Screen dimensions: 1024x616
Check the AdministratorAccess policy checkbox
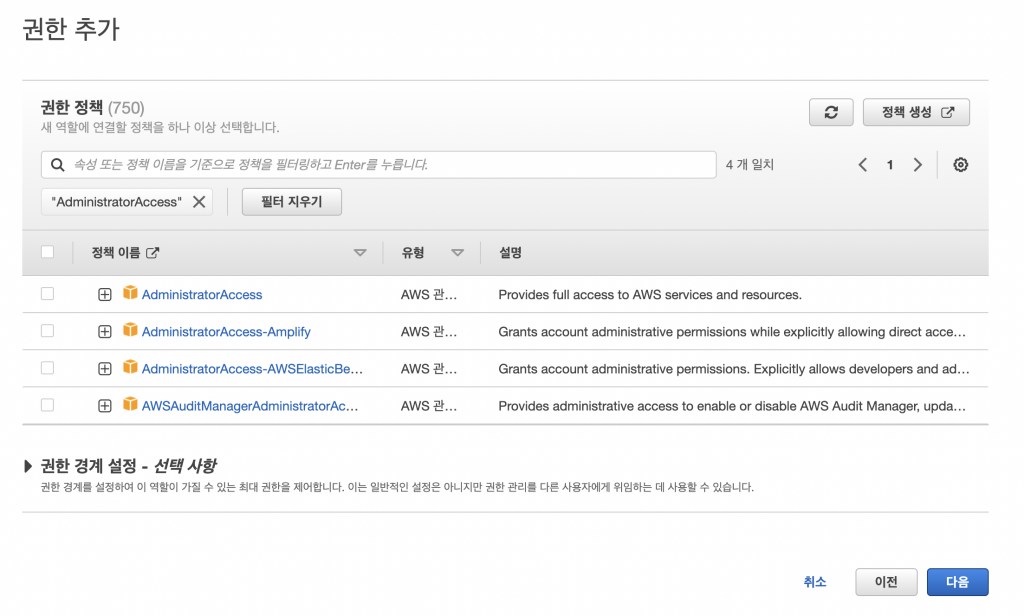(47, 294)
